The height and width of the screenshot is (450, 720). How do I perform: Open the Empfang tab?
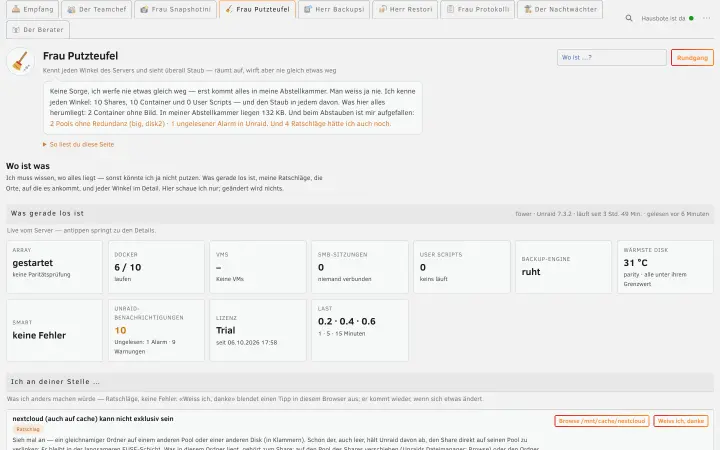[x=33, y=9]
